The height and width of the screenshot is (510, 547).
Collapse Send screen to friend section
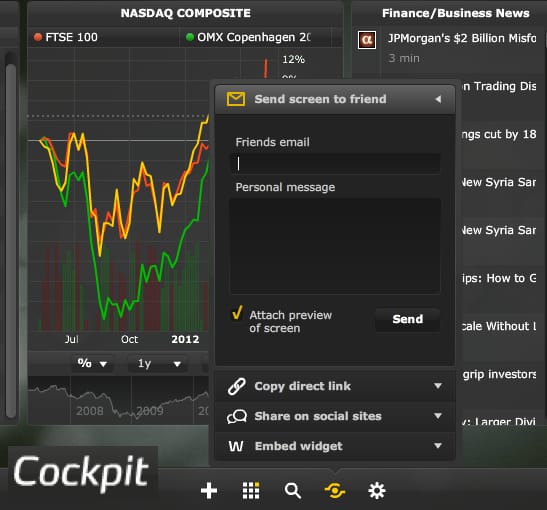[438, 99]
